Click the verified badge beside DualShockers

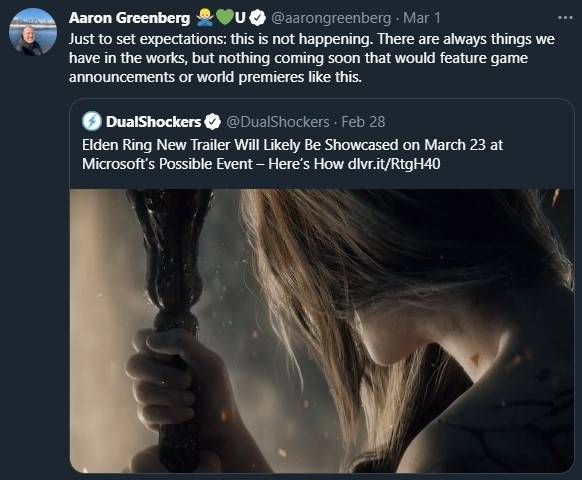(212, 122)
